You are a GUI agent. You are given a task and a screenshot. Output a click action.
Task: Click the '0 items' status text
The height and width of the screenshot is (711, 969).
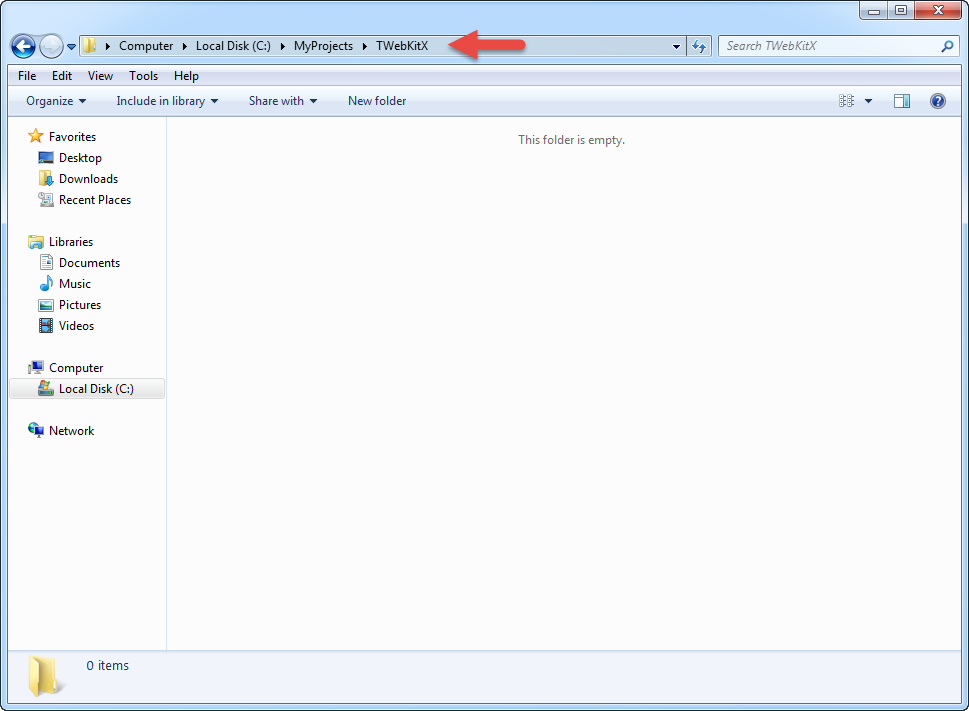(x=108, y=665)
